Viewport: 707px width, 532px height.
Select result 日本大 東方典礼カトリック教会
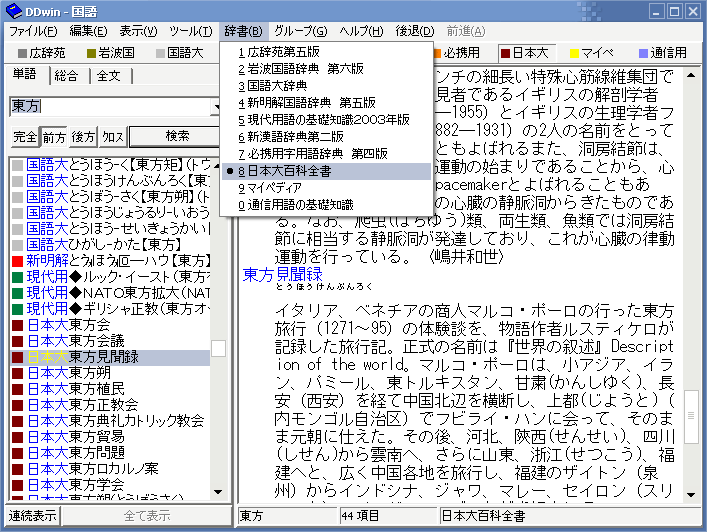(110, 421)
